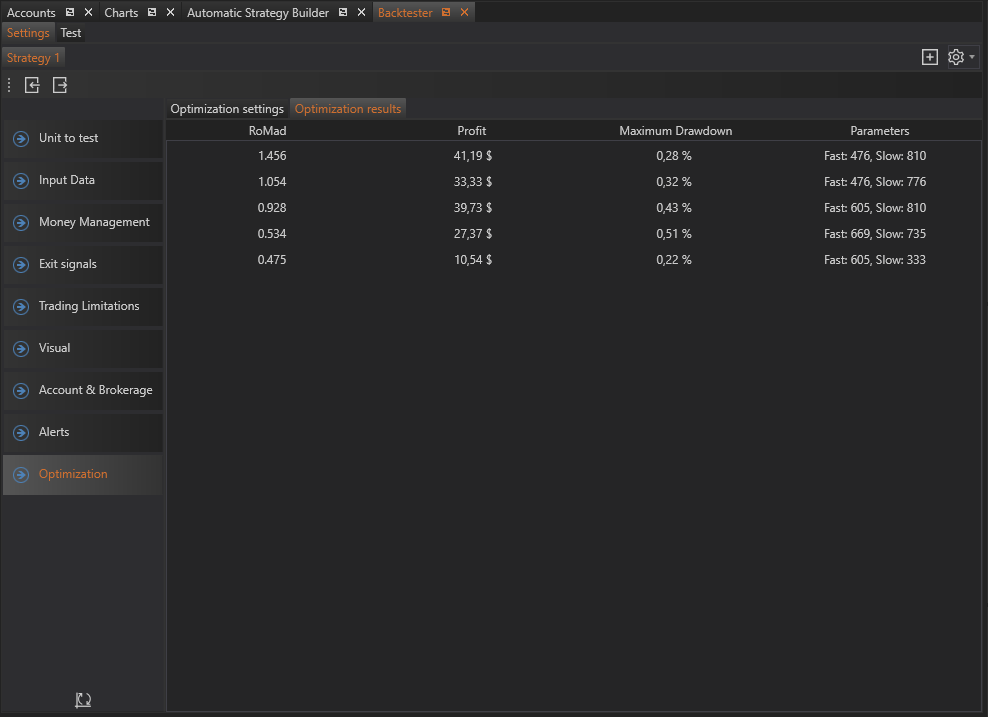Click the arrow icon beside Unit to test
988x717 pixels.
pos(20,139)
